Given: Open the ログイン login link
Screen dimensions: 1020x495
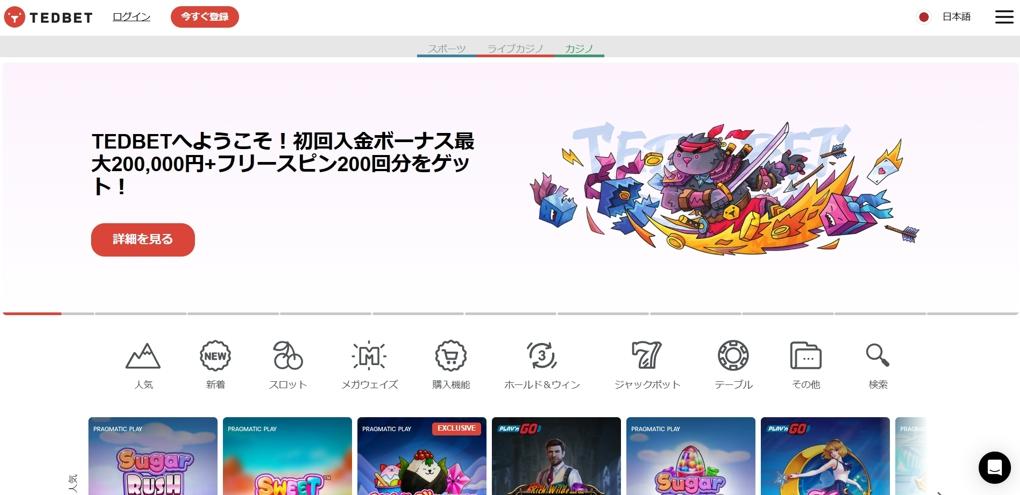Looking at the screenshot, I should (131, 17).
